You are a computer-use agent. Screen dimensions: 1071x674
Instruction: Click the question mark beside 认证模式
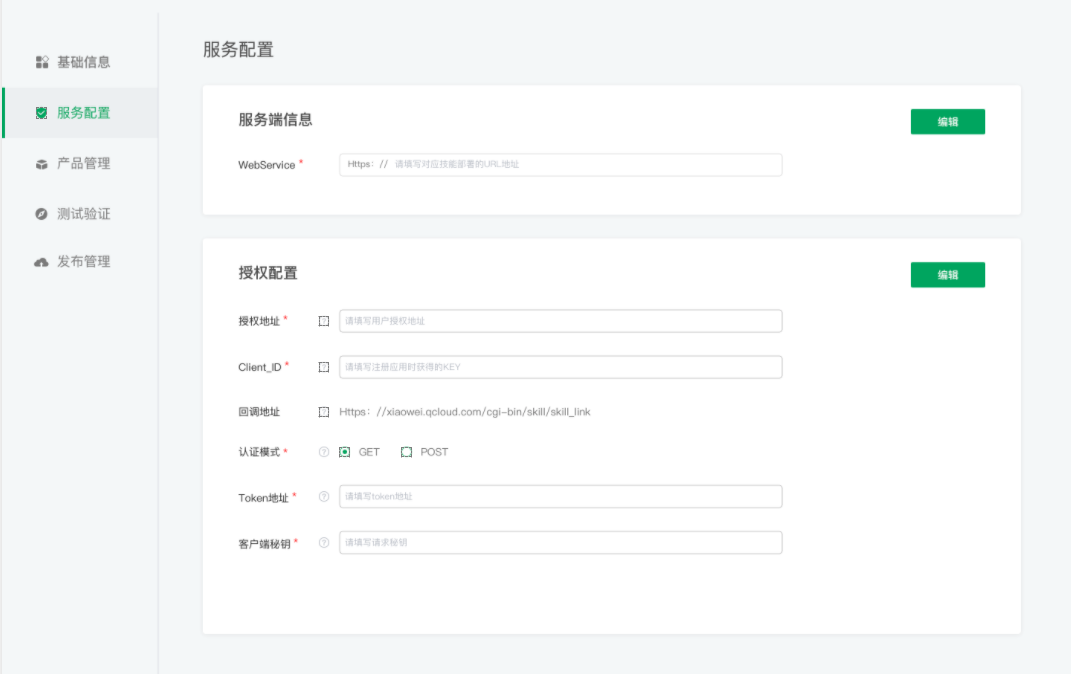click(322, 452)
